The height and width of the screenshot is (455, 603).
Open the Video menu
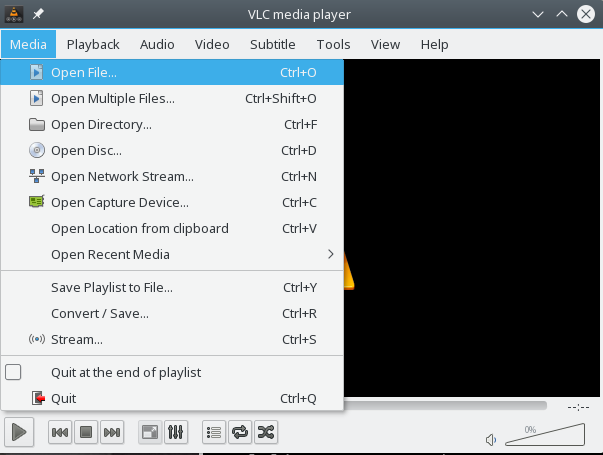tap(212, 44)
